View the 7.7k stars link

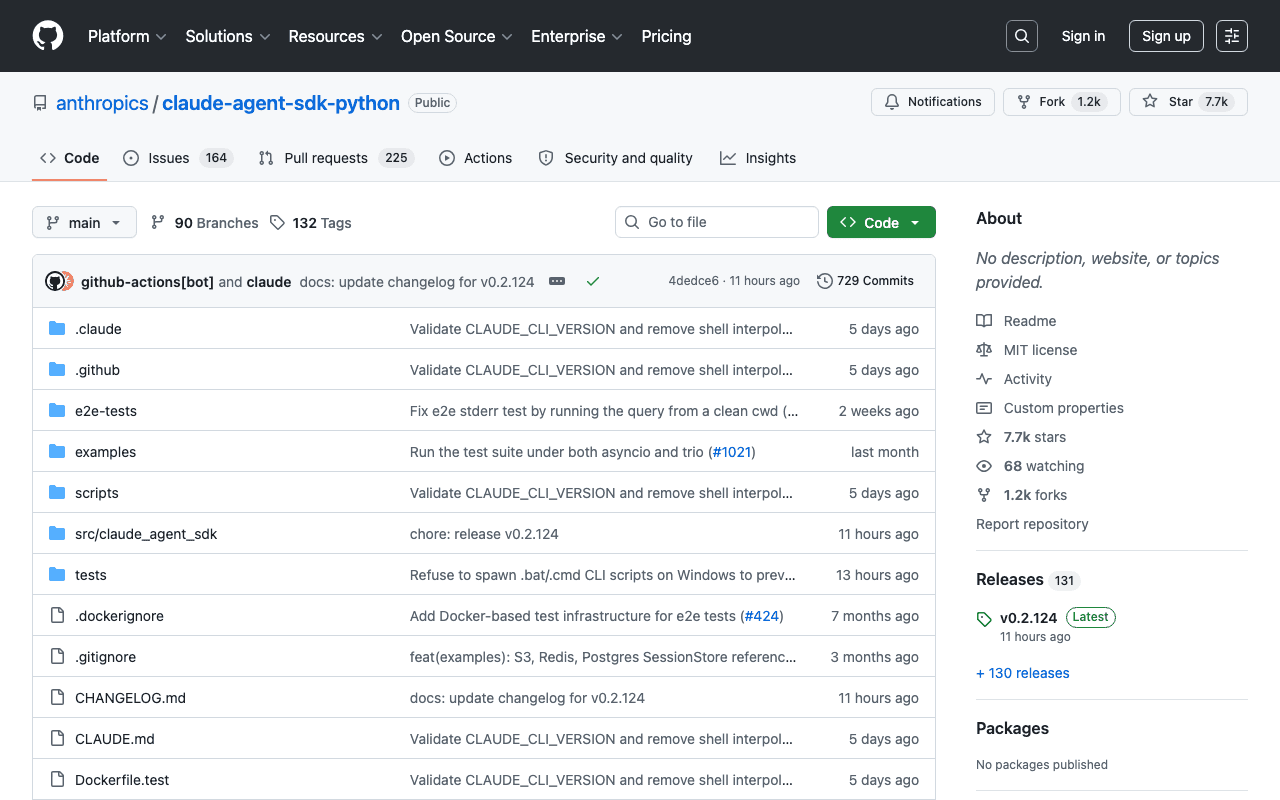(1021, 437)
